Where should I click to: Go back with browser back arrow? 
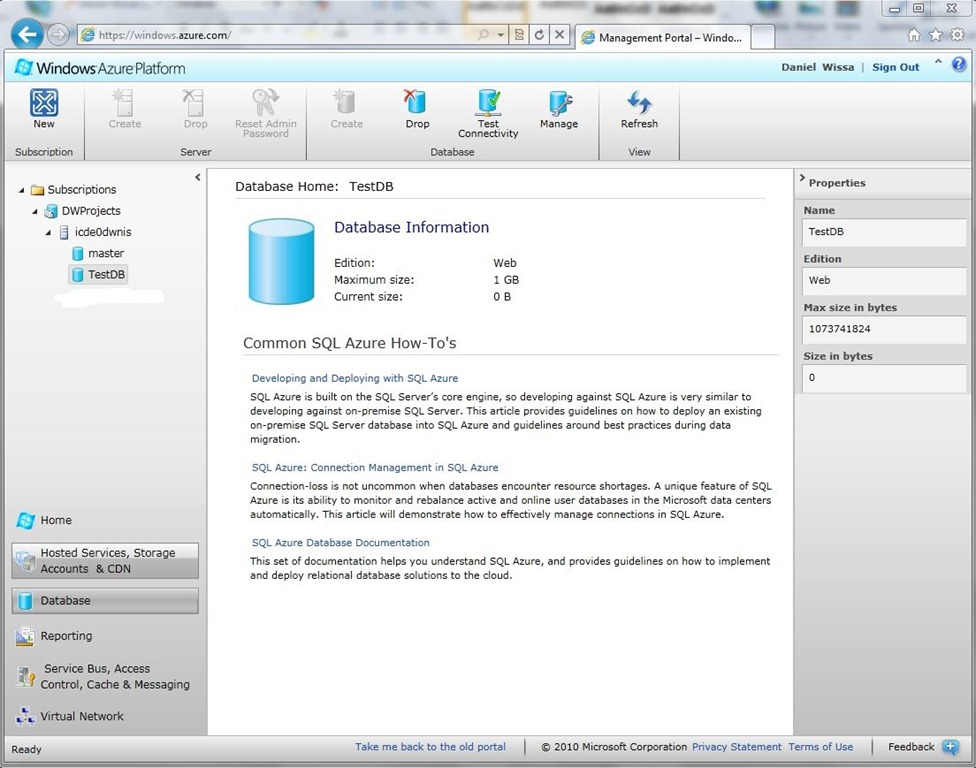coord(27,34)
